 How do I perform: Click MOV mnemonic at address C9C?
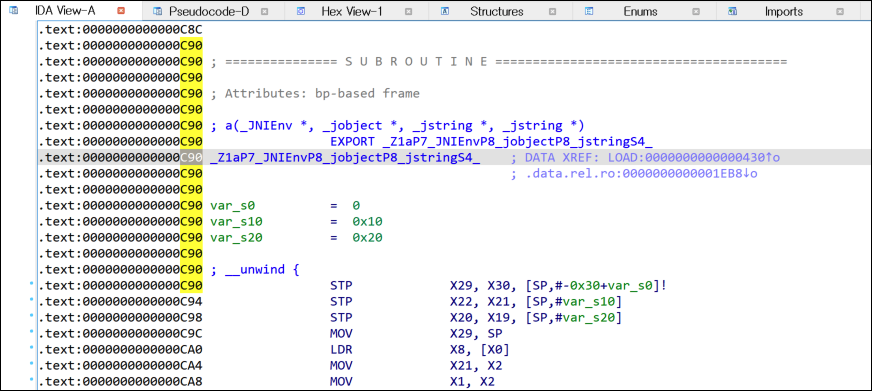(341, 334)
